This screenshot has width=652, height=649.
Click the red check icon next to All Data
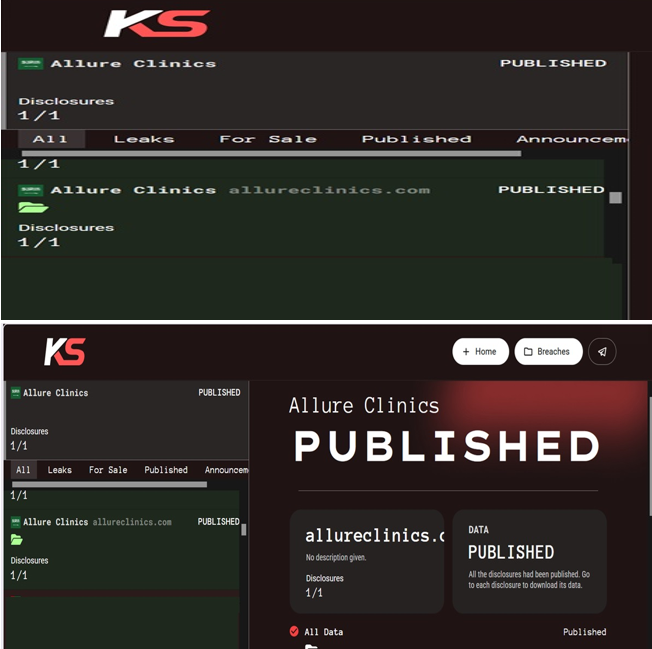[294, 631]
